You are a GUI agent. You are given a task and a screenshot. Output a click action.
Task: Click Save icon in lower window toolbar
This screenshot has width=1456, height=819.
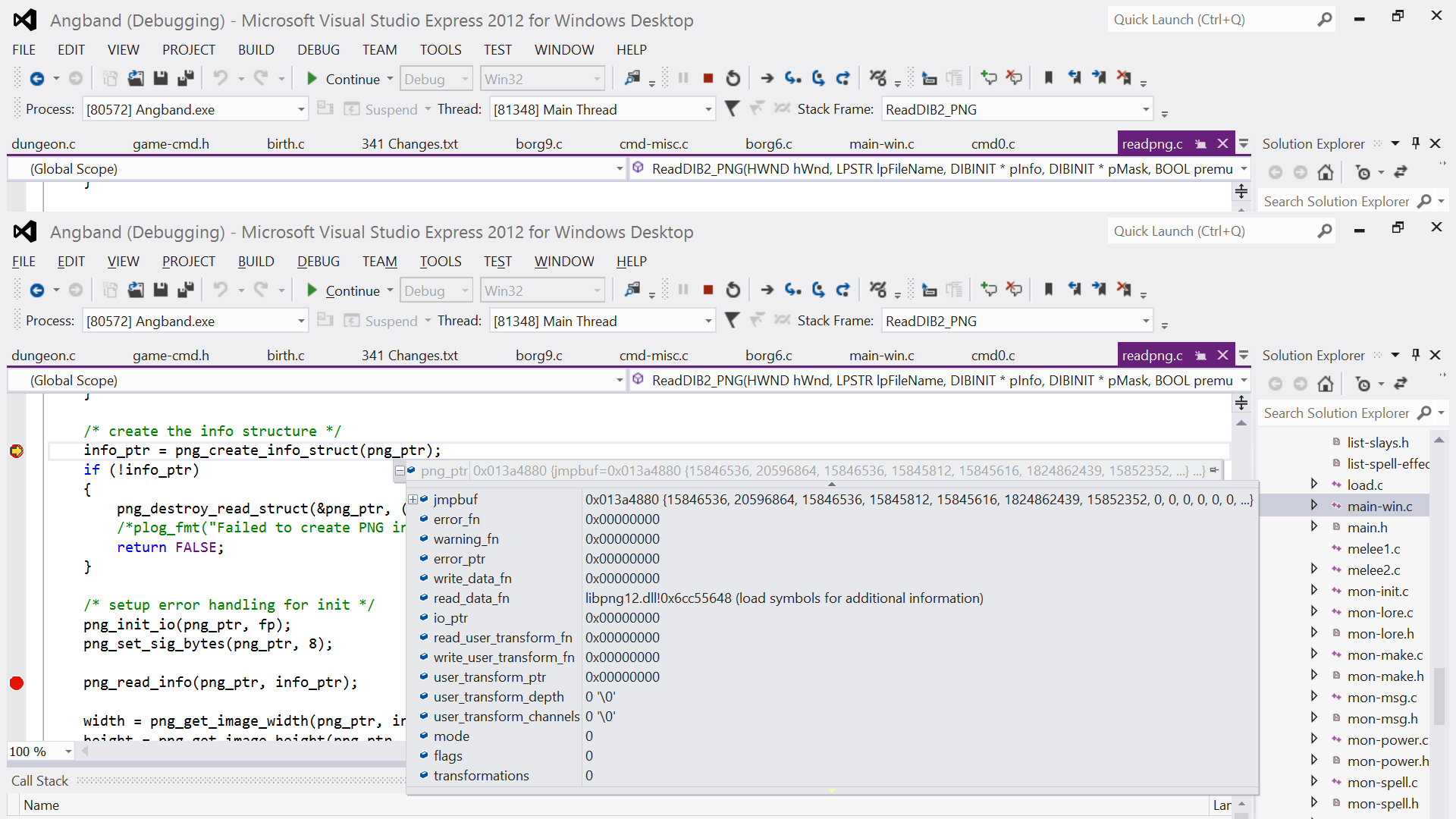pyautogui.click(x=160, y=290)
